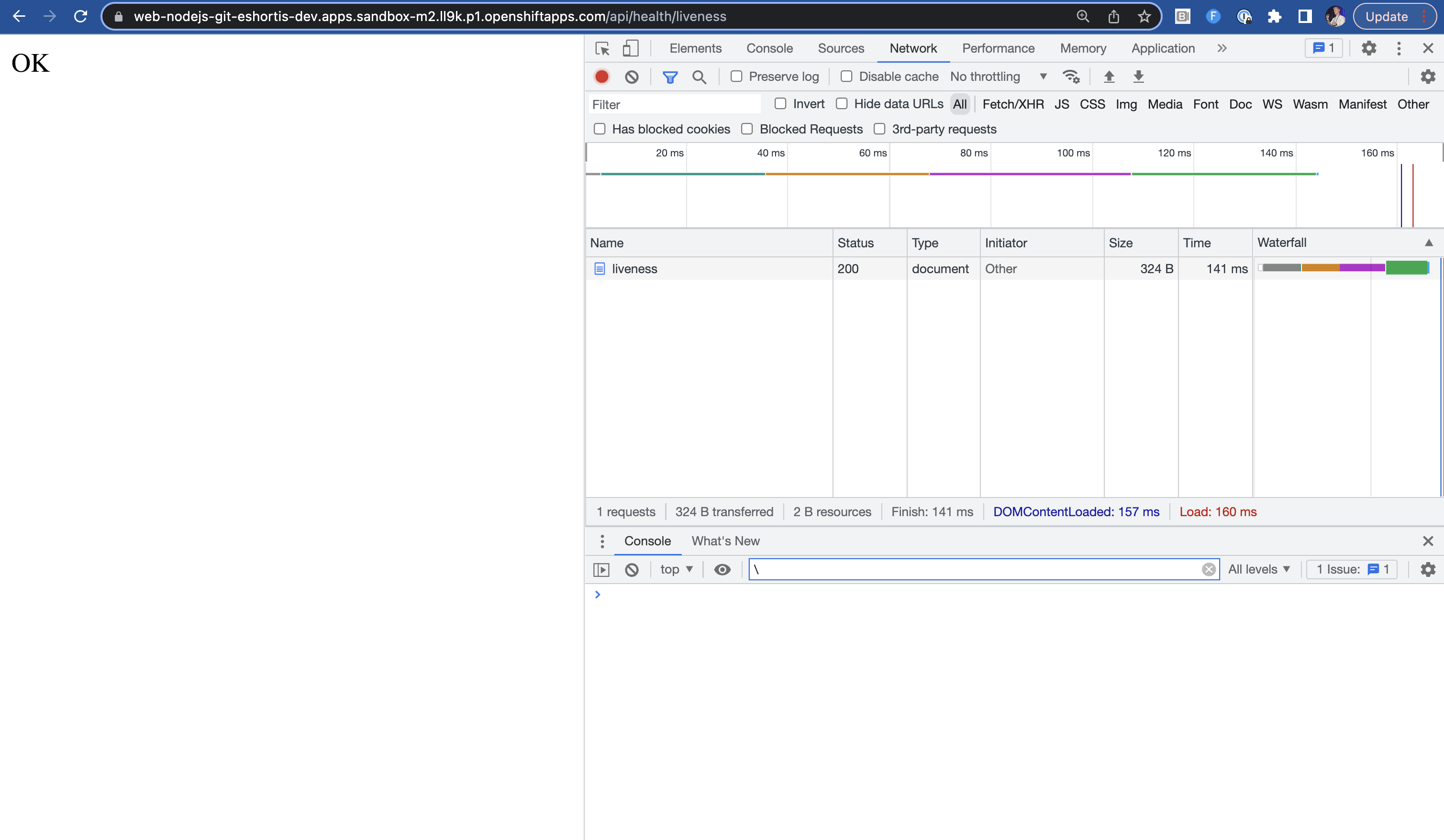This screenshot has height=840, width=1444.
Task: Enable Disable cache option
Action: [846, 76]
